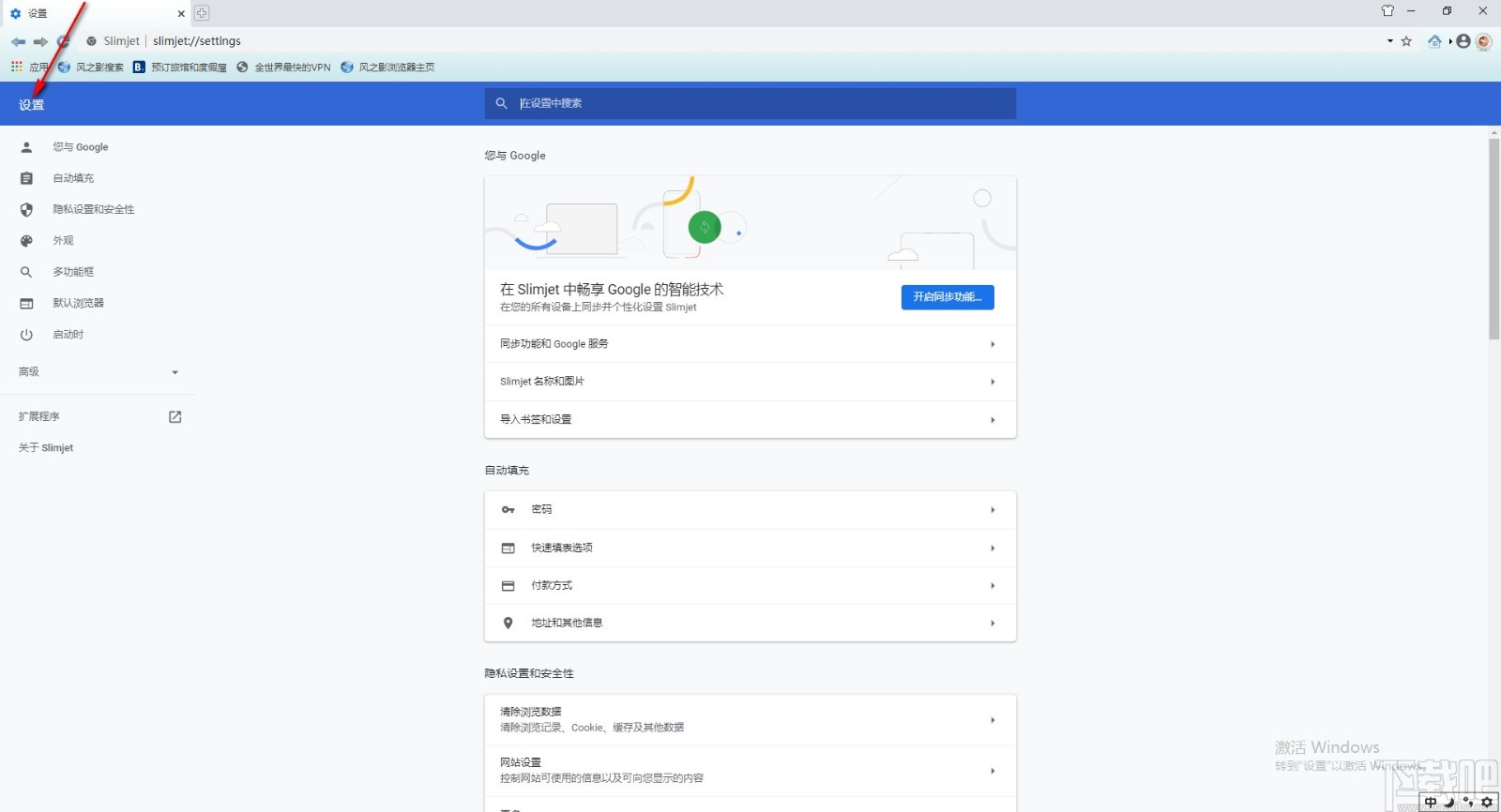The image size is (1501, 812).
Task: Click the 同步功能和 Google 服务 text
Action: click(x=553, y=344)
